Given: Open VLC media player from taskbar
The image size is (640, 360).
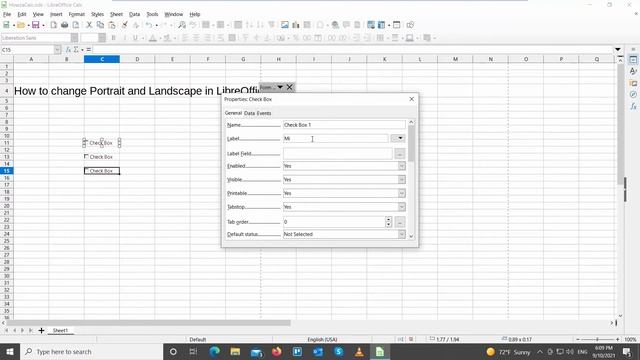Looking at the screenshot, I should (359, 351).
